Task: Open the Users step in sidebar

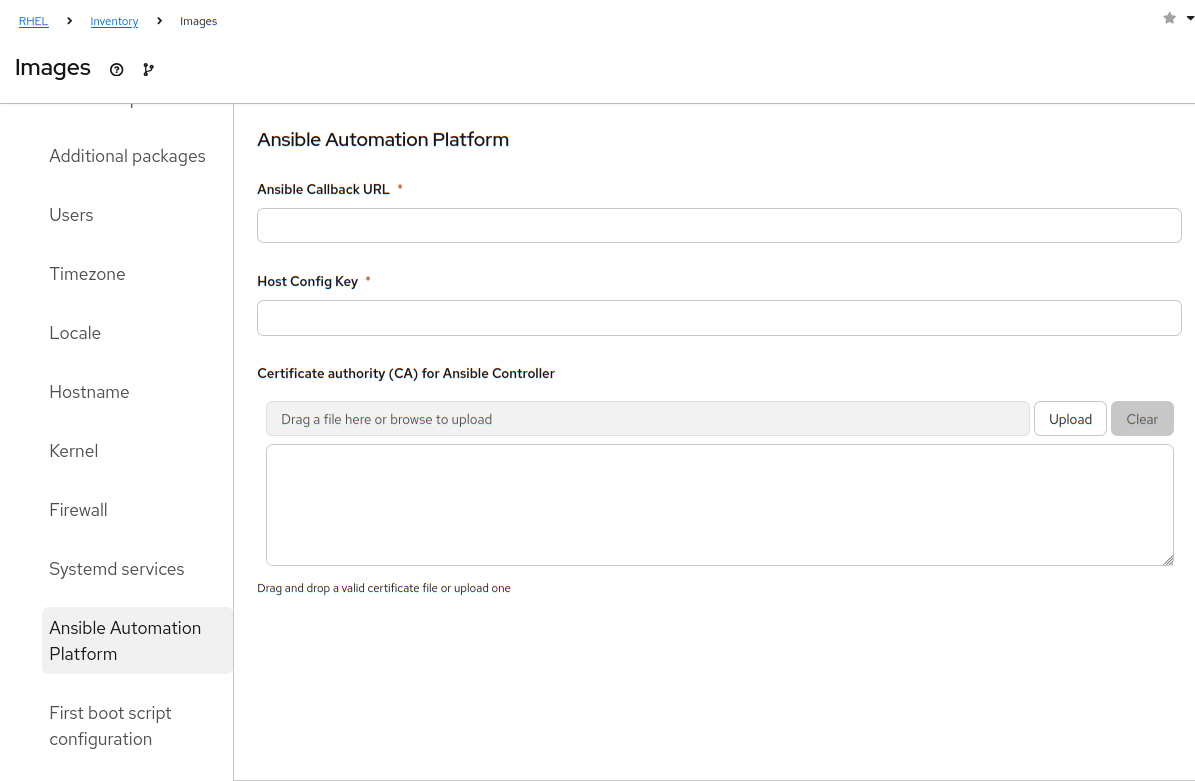Action: point(71,215)
